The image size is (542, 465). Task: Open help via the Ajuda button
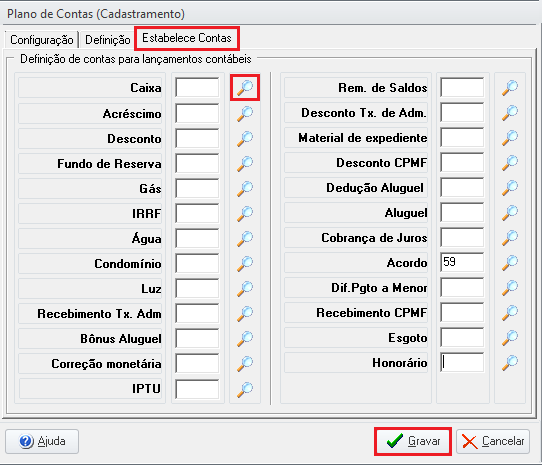click(x=42, y=441)
